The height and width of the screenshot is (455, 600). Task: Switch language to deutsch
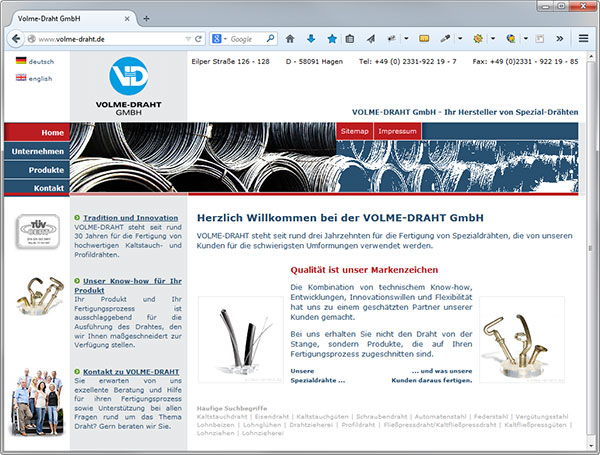(41, 62)
